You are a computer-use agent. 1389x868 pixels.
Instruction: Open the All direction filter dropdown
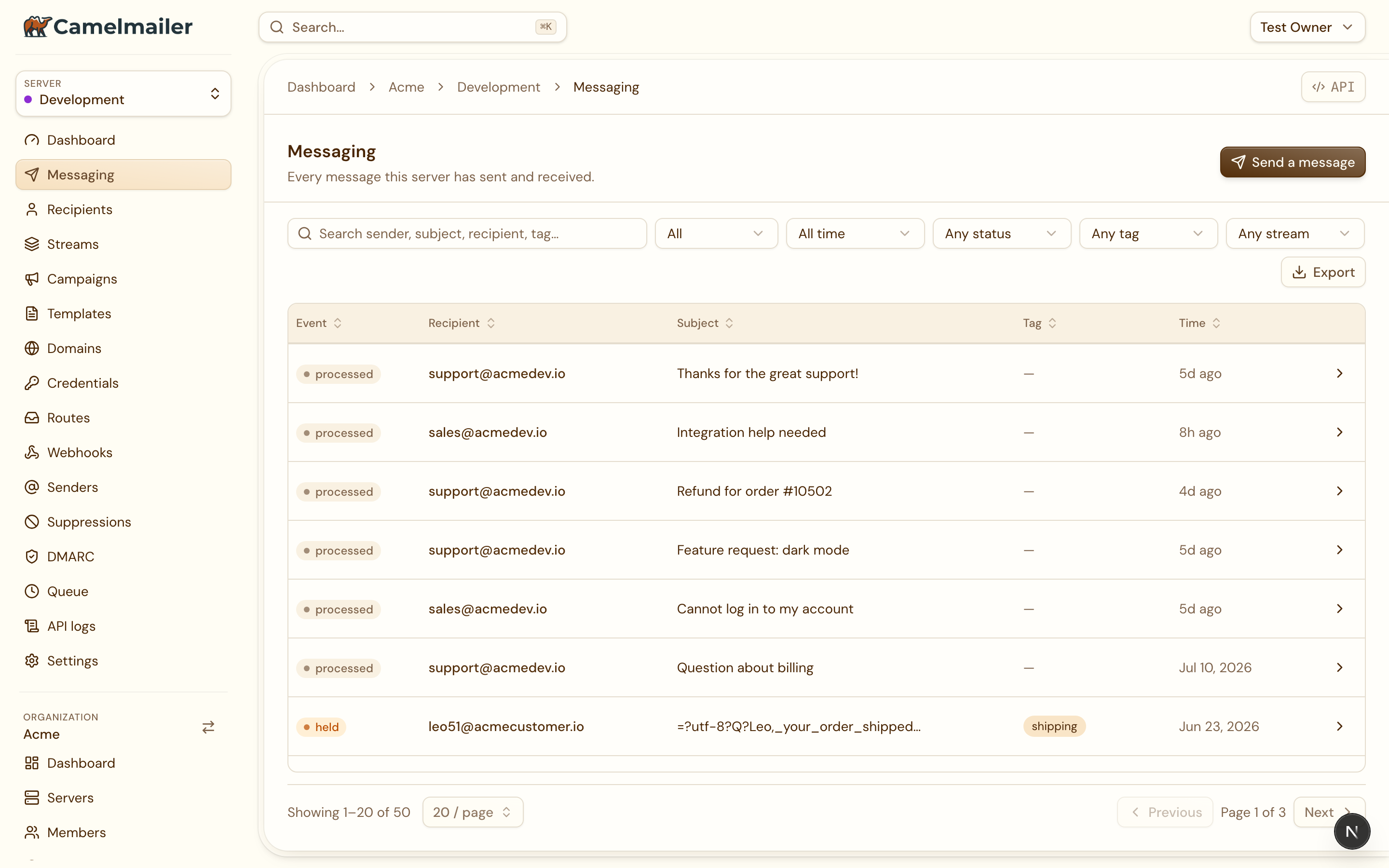click(716, 234)
